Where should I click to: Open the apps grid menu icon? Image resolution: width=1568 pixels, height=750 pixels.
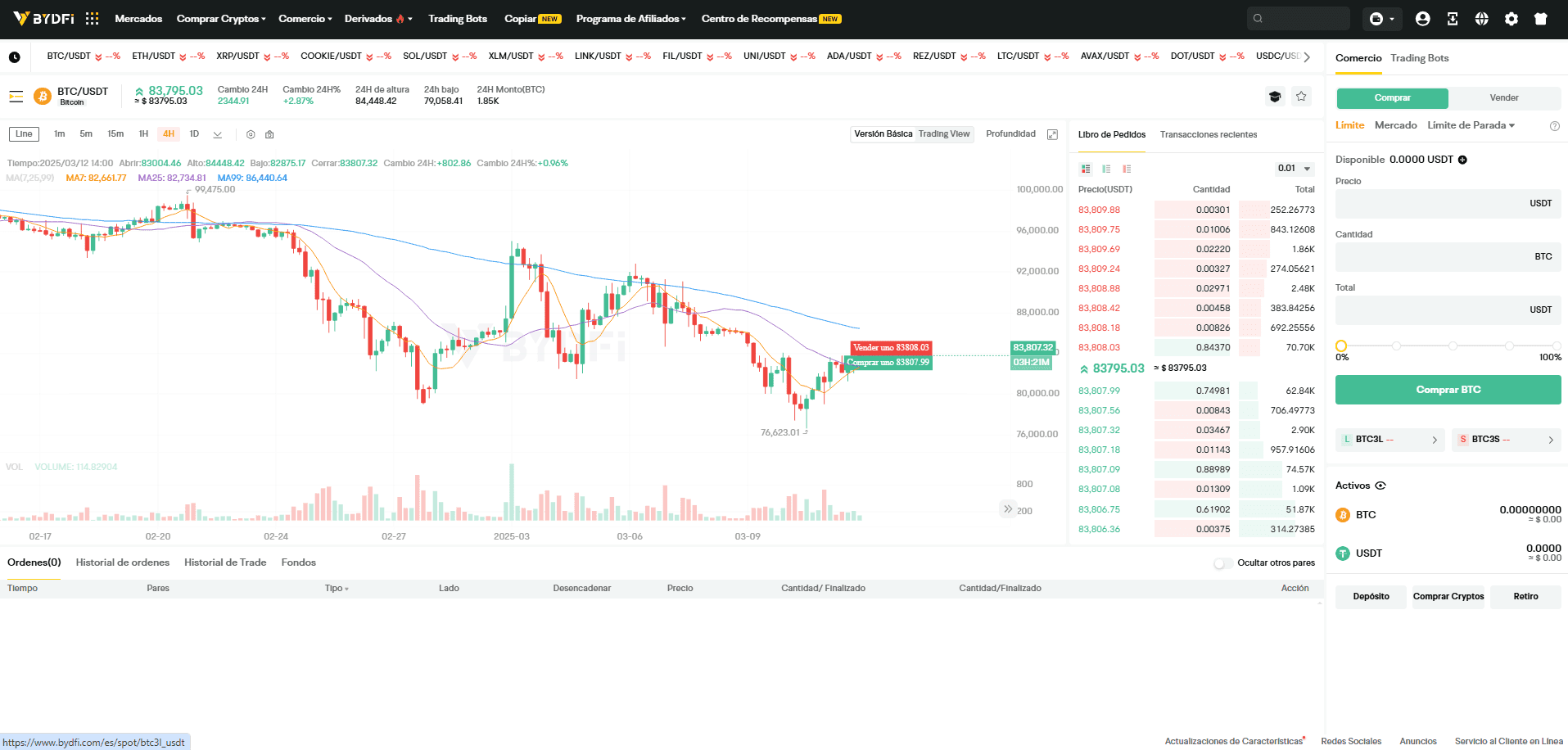click(93, 18)
